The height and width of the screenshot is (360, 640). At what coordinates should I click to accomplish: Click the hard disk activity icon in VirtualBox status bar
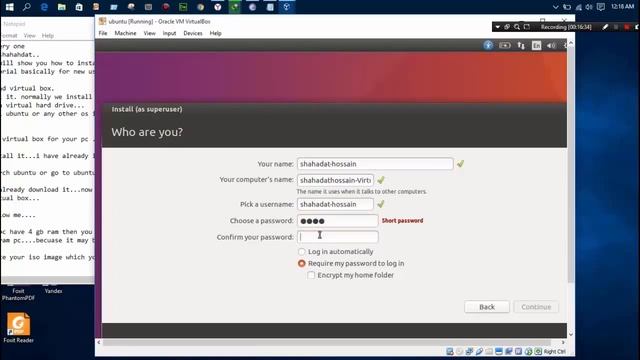coord(450,351)
